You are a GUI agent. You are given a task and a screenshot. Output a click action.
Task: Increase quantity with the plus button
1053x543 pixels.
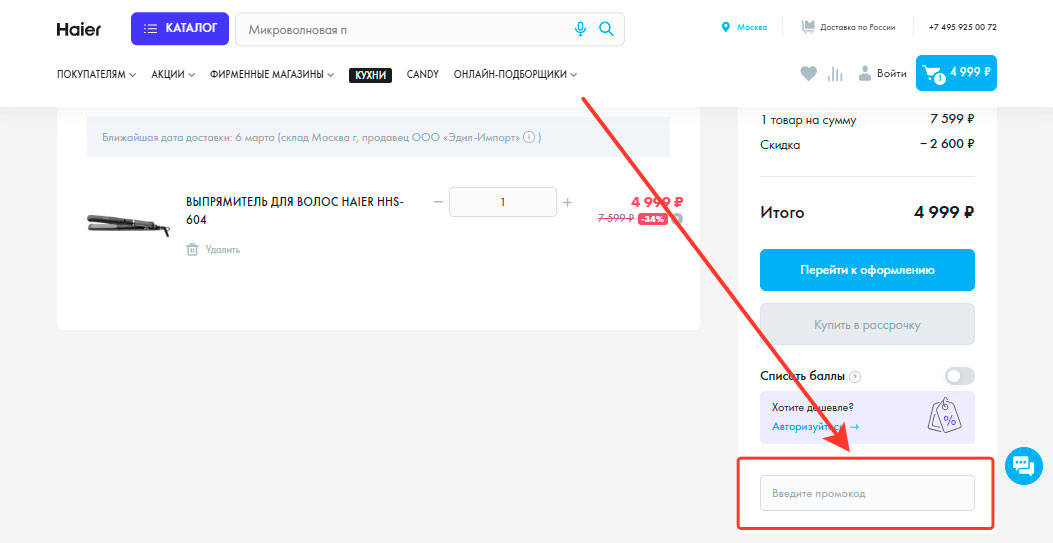click(x=568, y=202)
